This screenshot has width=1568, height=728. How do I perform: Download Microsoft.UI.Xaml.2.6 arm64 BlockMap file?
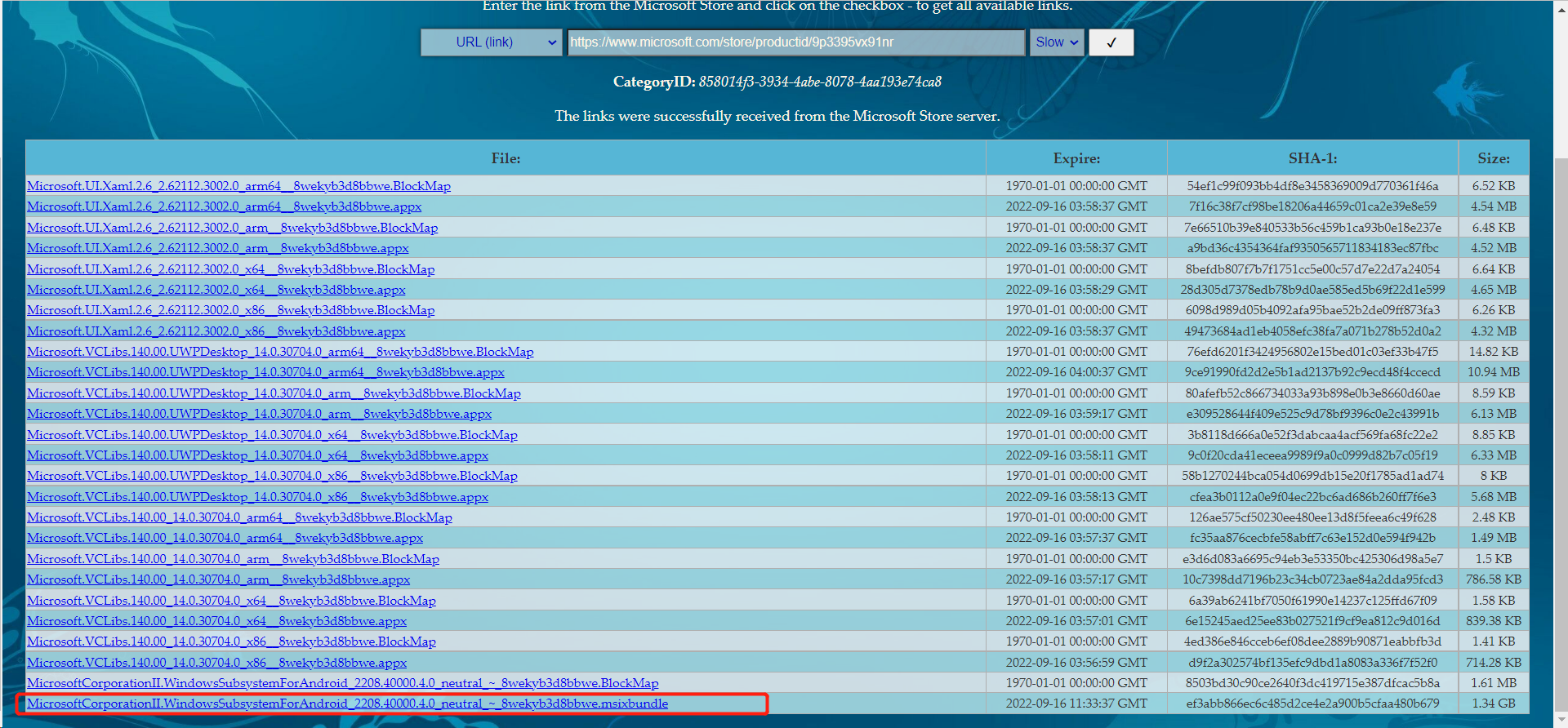click(x=238, y=186)
